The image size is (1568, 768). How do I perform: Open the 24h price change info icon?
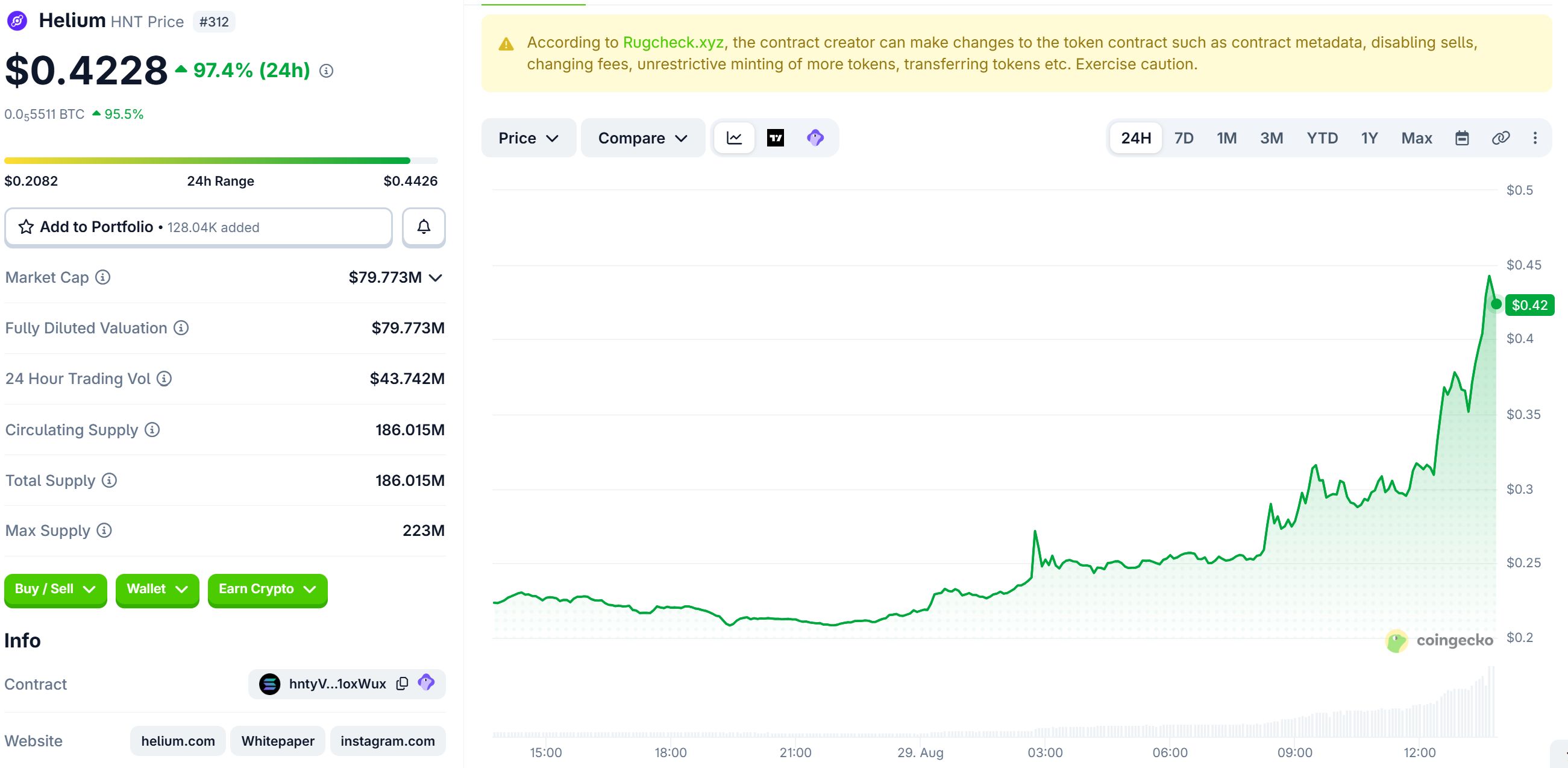coord(326,71)
